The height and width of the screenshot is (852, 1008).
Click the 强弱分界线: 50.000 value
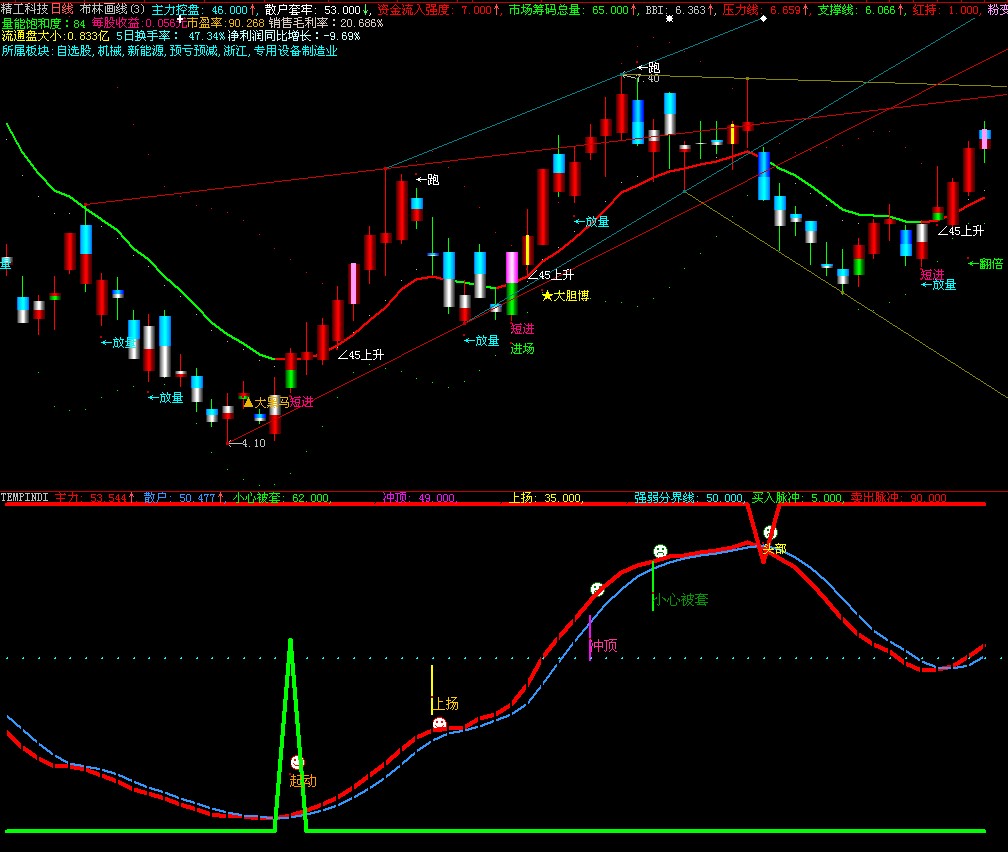tap(689, 498)
